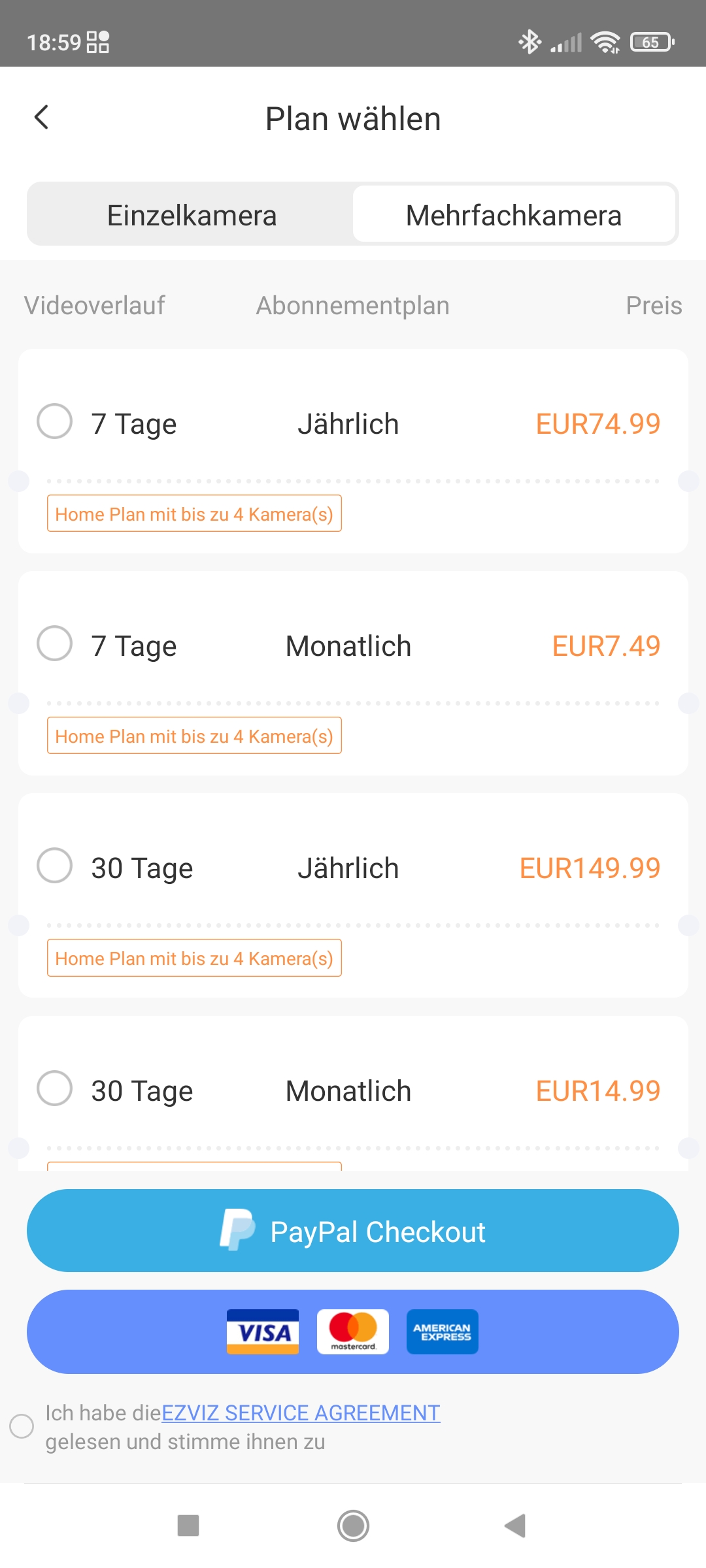Accept the EZVIZ service agreement checkbox

(22, 1426)
